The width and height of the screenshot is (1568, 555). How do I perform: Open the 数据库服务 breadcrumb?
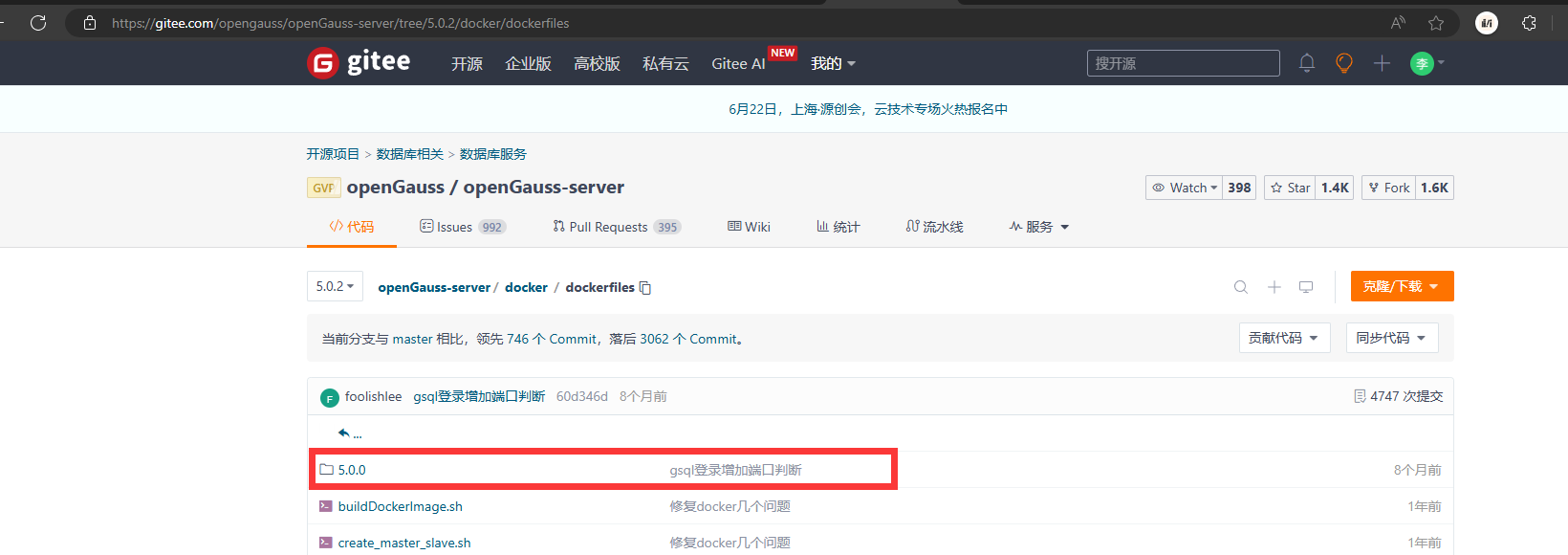[493, 154]
